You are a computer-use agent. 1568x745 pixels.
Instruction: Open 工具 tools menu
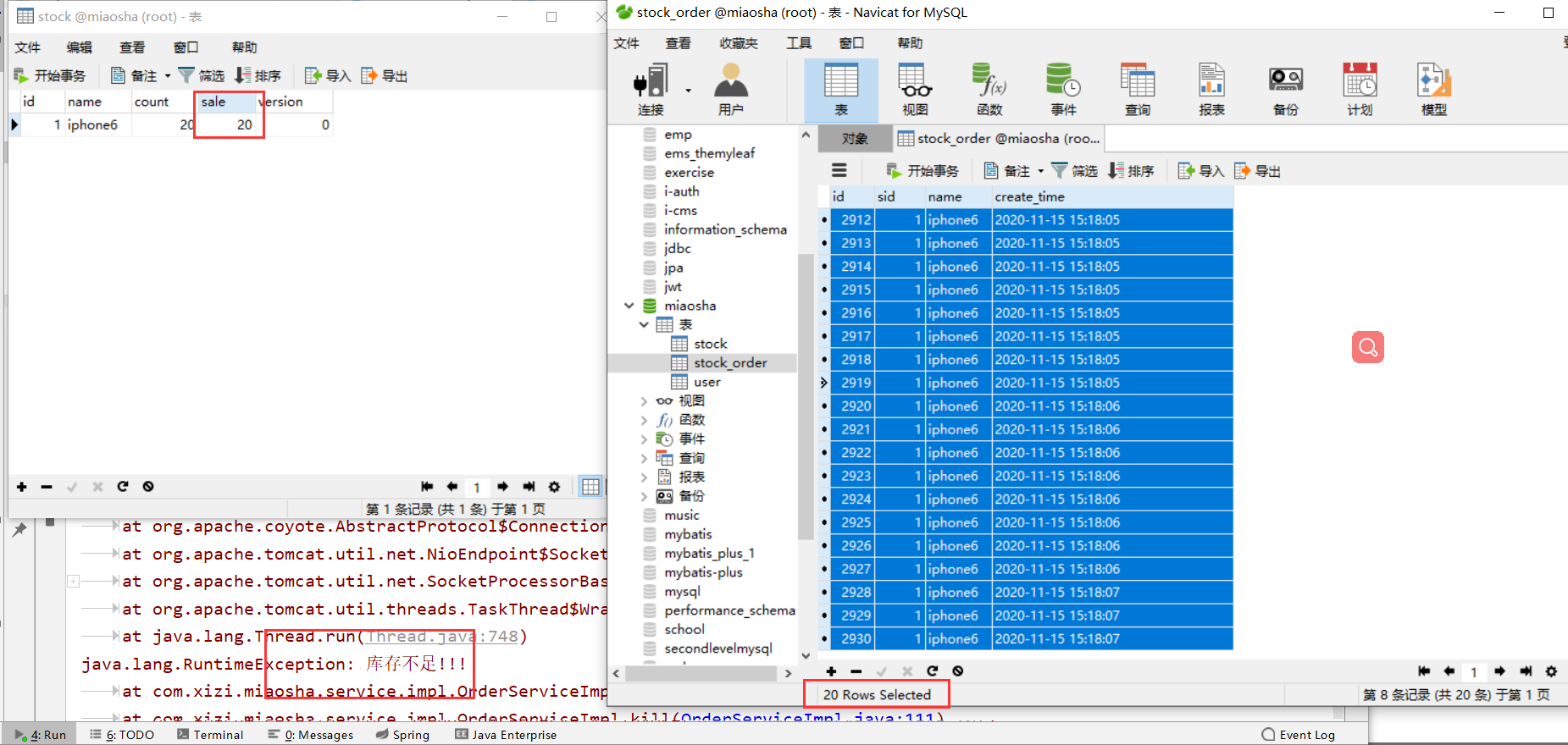(799, 43)
